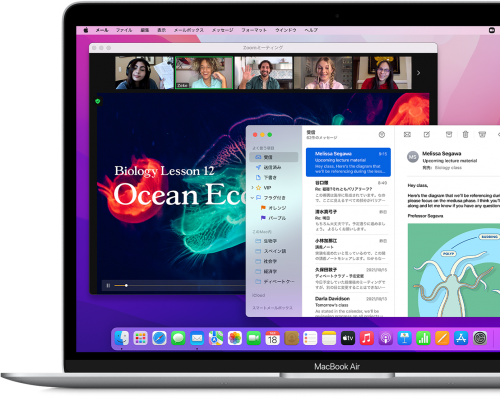Click the junk mail icon in Mail toolbar
500x397 pixels.
point(482,134)
